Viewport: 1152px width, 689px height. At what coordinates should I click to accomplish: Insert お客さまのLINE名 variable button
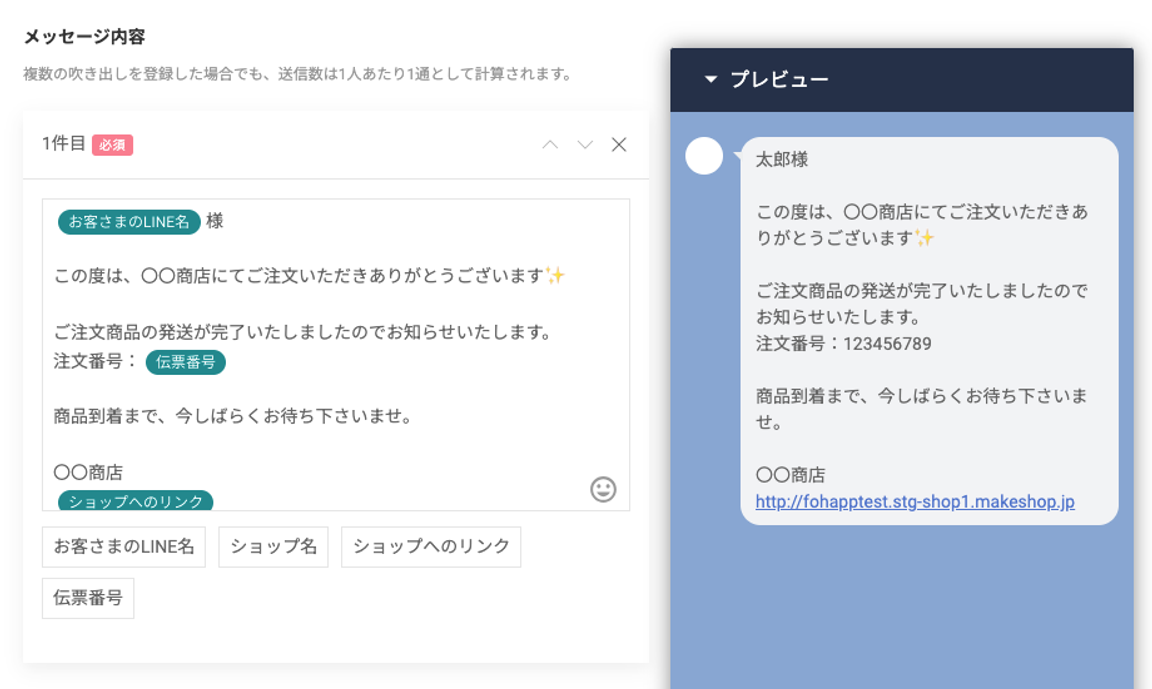coord(123,546)
